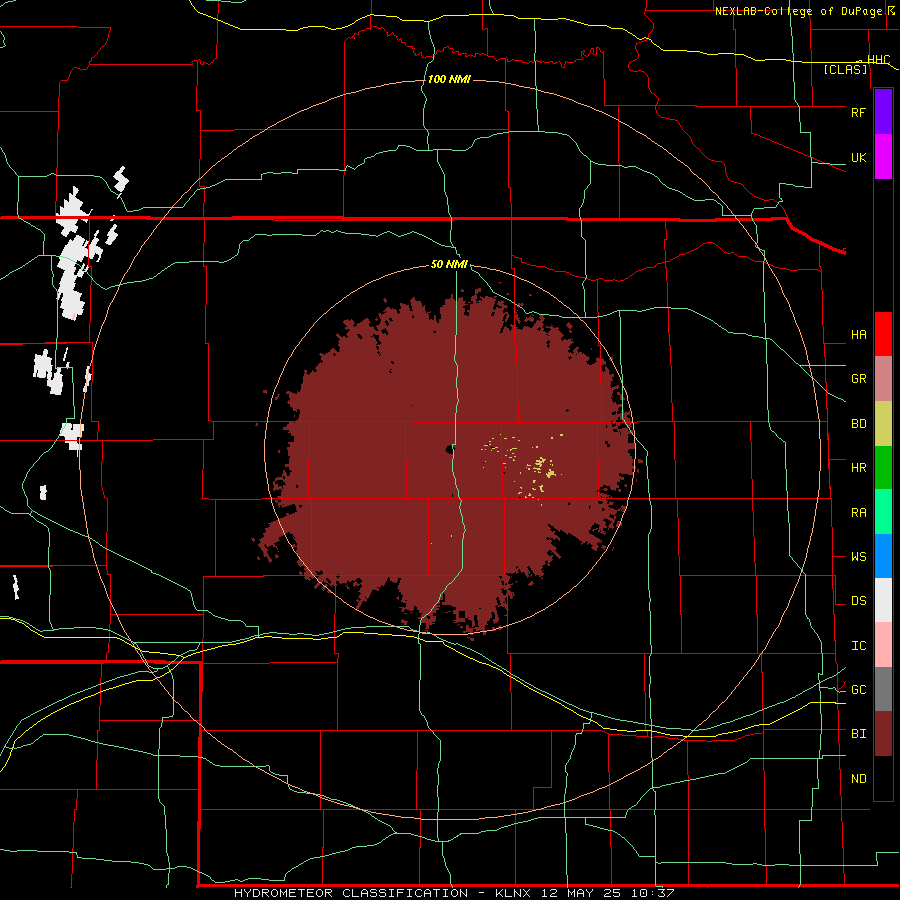The height and width of the screenshot is (900, 900).
Task: Click the "UK" legend label
Action: point(858,157)
